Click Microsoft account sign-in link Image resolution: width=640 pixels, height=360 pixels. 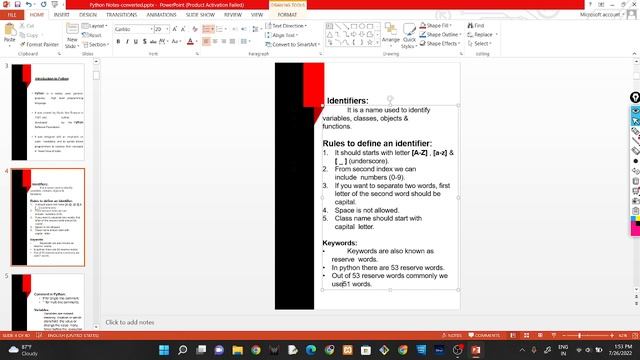tap(600, 15)
